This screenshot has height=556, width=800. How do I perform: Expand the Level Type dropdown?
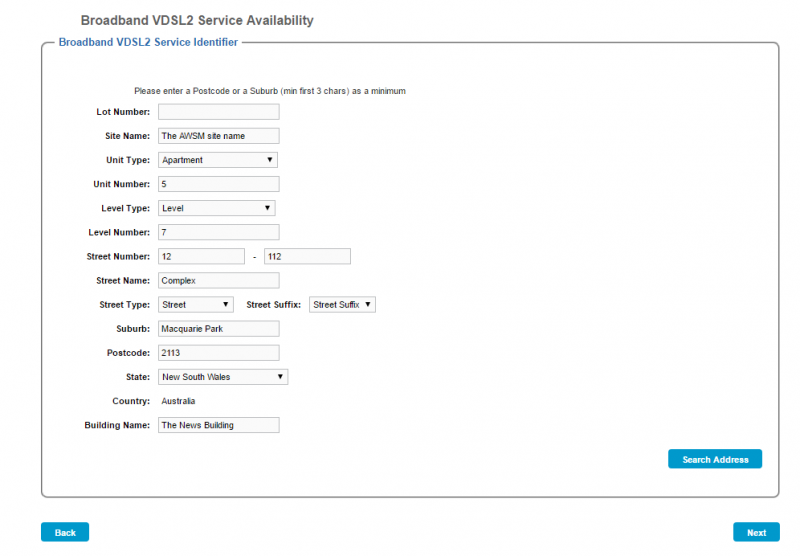coord(217,208)
